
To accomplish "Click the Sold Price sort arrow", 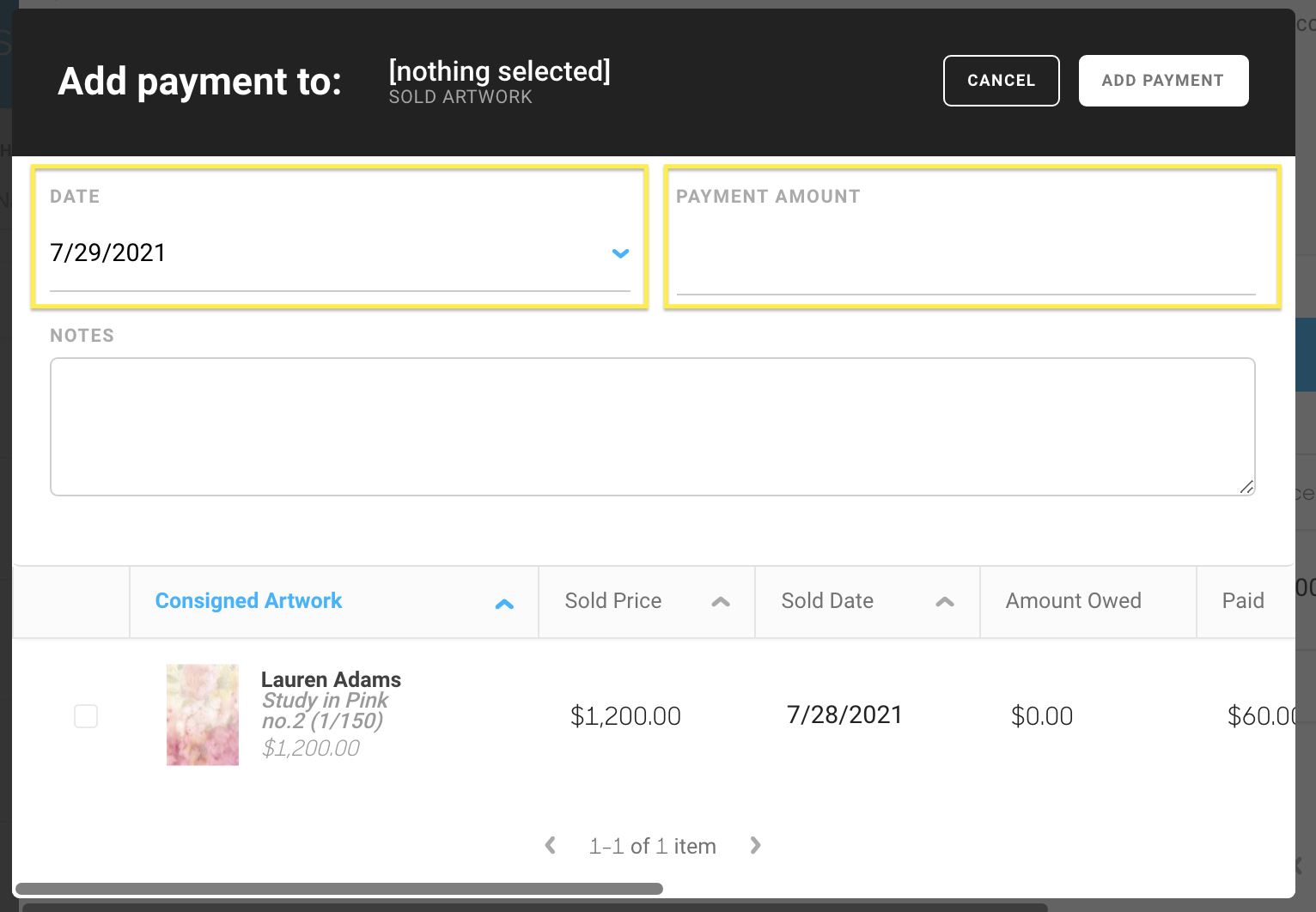I will click(721, 603).
